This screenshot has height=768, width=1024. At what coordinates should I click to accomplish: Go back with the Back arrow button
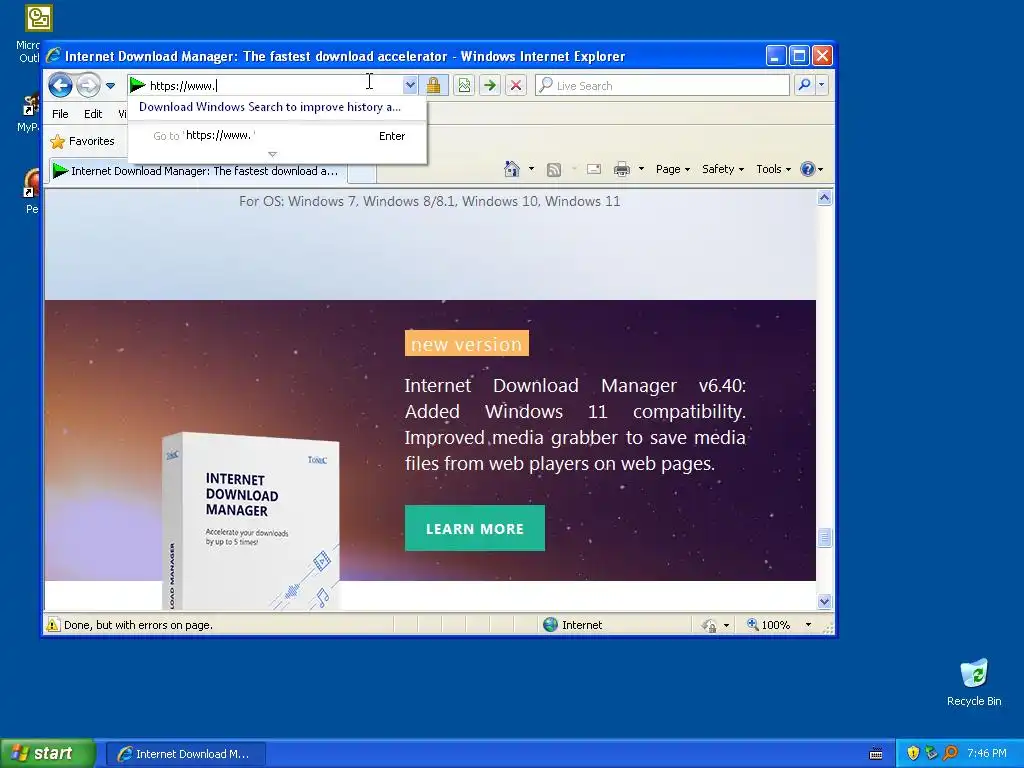click(x=60, y=85)
